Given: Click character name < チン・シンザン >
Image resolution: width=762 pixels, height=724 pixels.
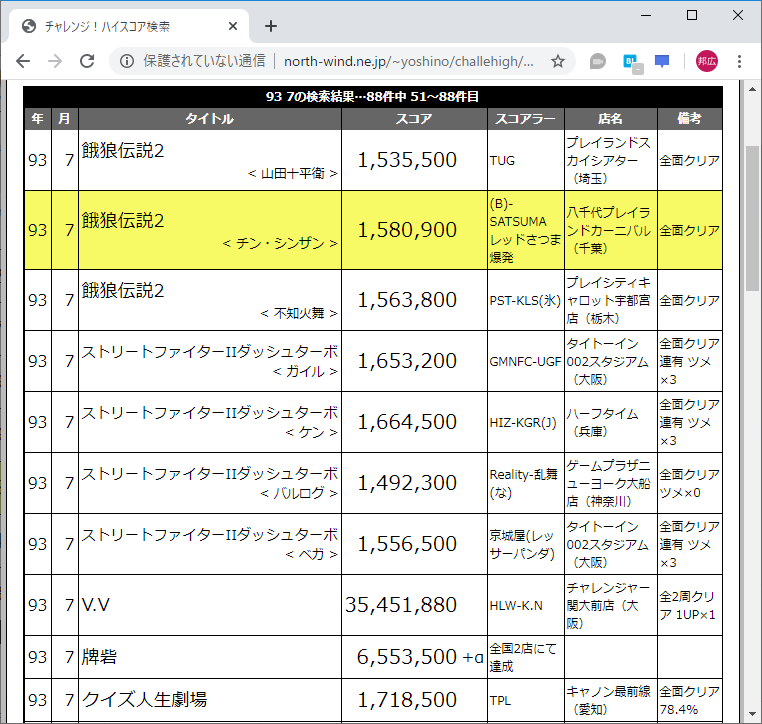Looking at the screenshot, I should [280, 243].
